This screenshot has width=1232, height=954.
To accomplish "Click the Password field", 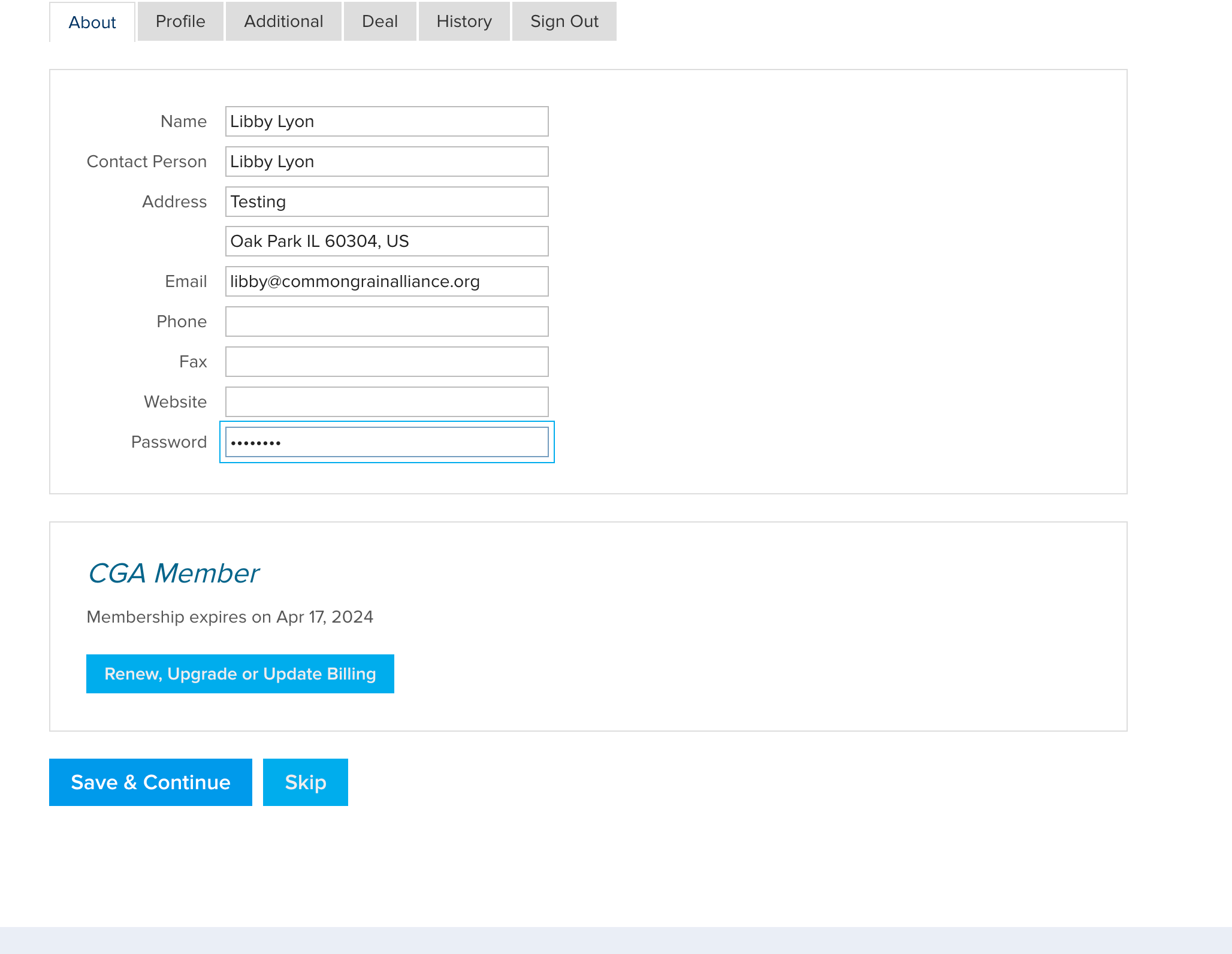I will (x=387, y=442).
